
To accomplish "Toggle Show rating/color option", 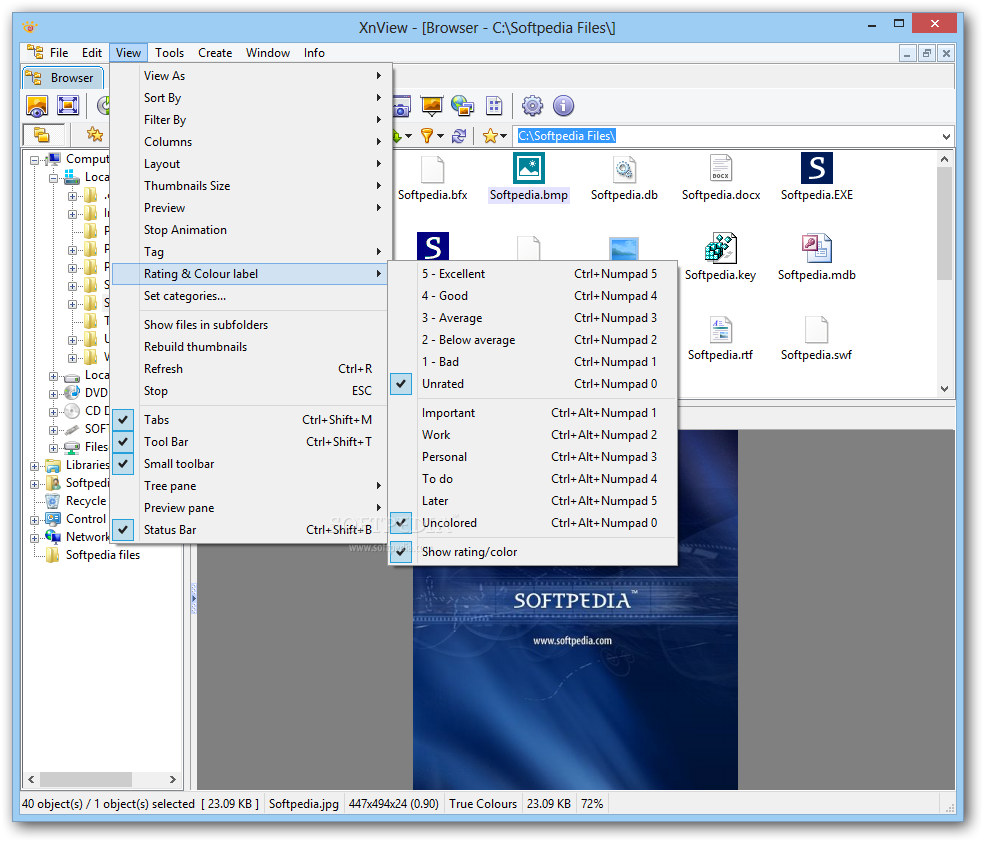I will coord(533,552).
